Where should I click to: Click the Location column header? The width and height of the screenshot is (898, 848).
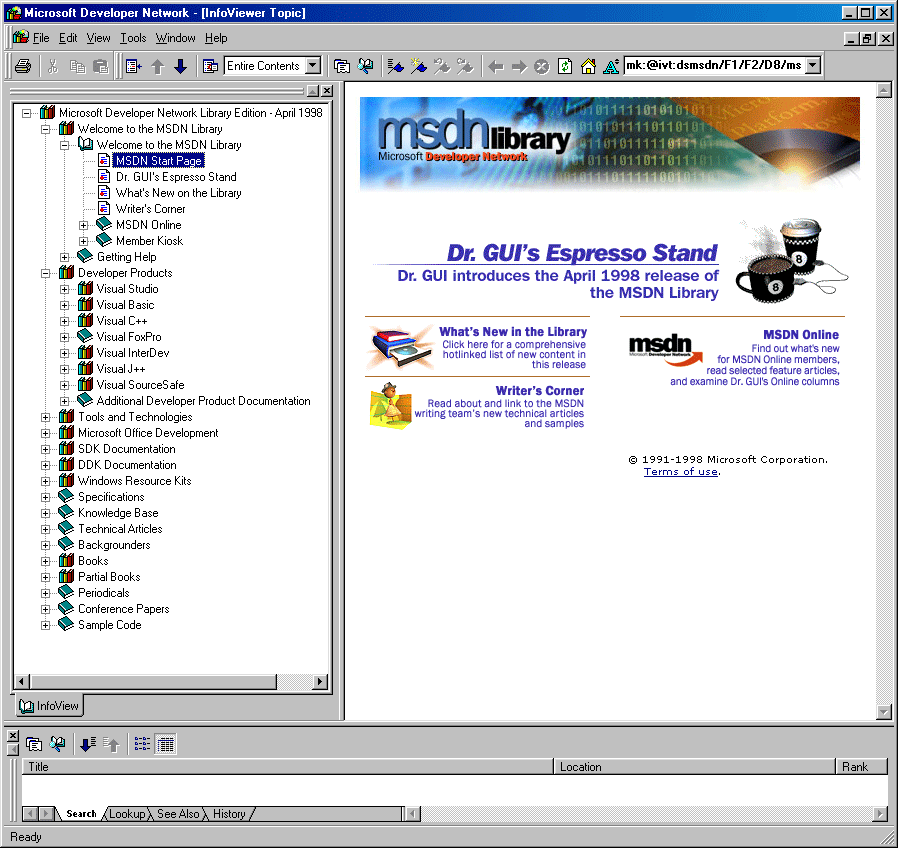click(695, 767)
